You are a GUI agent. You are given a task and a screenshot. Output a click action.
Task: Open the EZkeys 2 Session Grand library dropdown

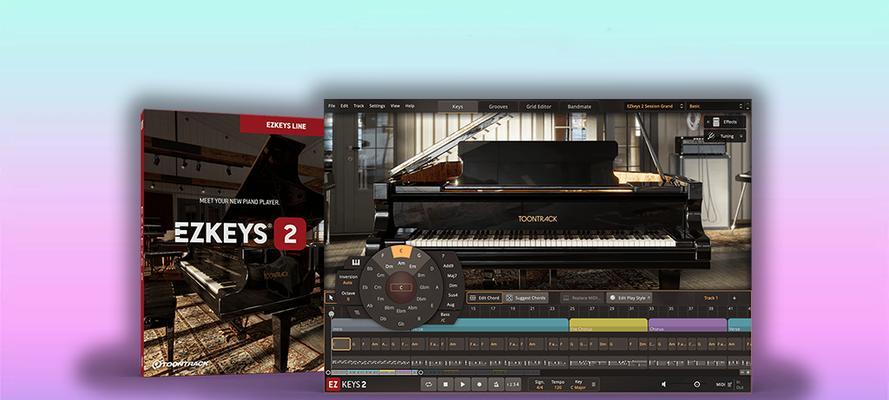pos(654,106)
